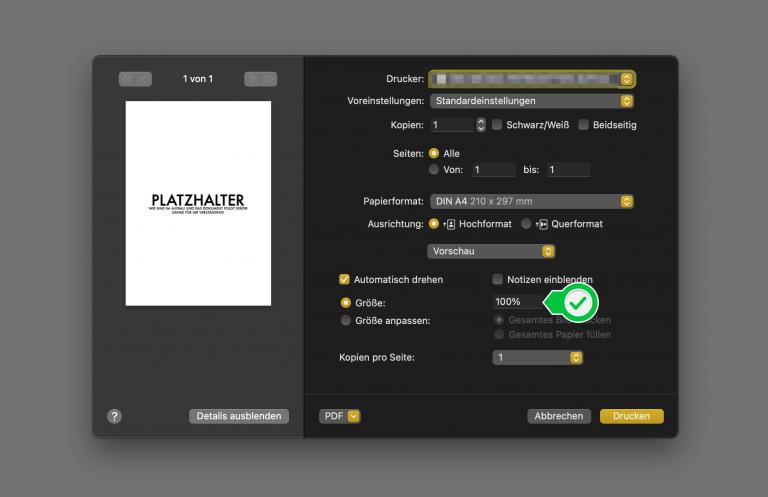Click the Von start page field
This screenshot has width=768, height=497.
[x=493, y=169]
